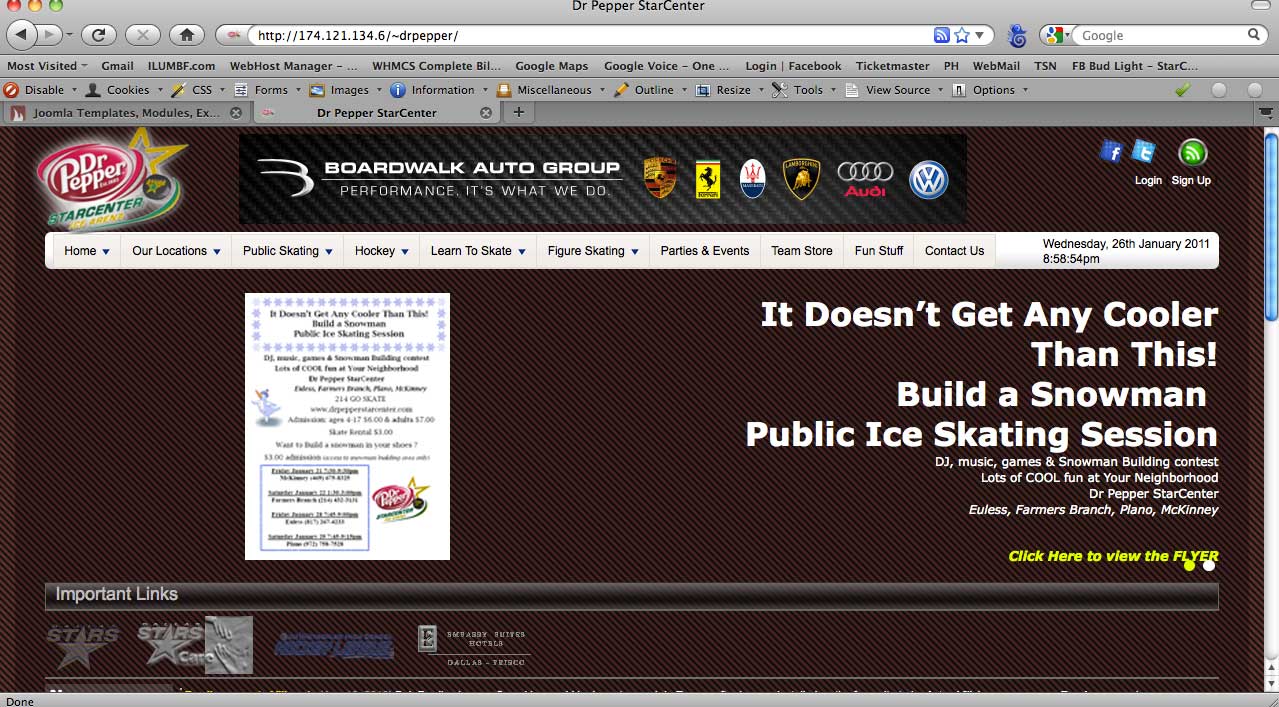Click the Stop loading X button
Viewport: 1279px width, 707px height.
(143, 35)
